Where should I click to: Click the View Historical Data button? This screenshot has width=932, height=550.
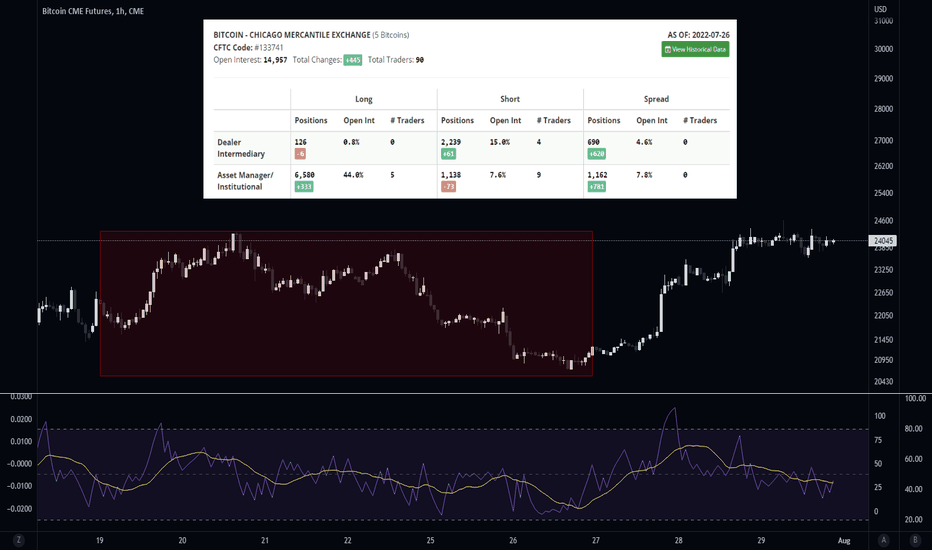695,49
